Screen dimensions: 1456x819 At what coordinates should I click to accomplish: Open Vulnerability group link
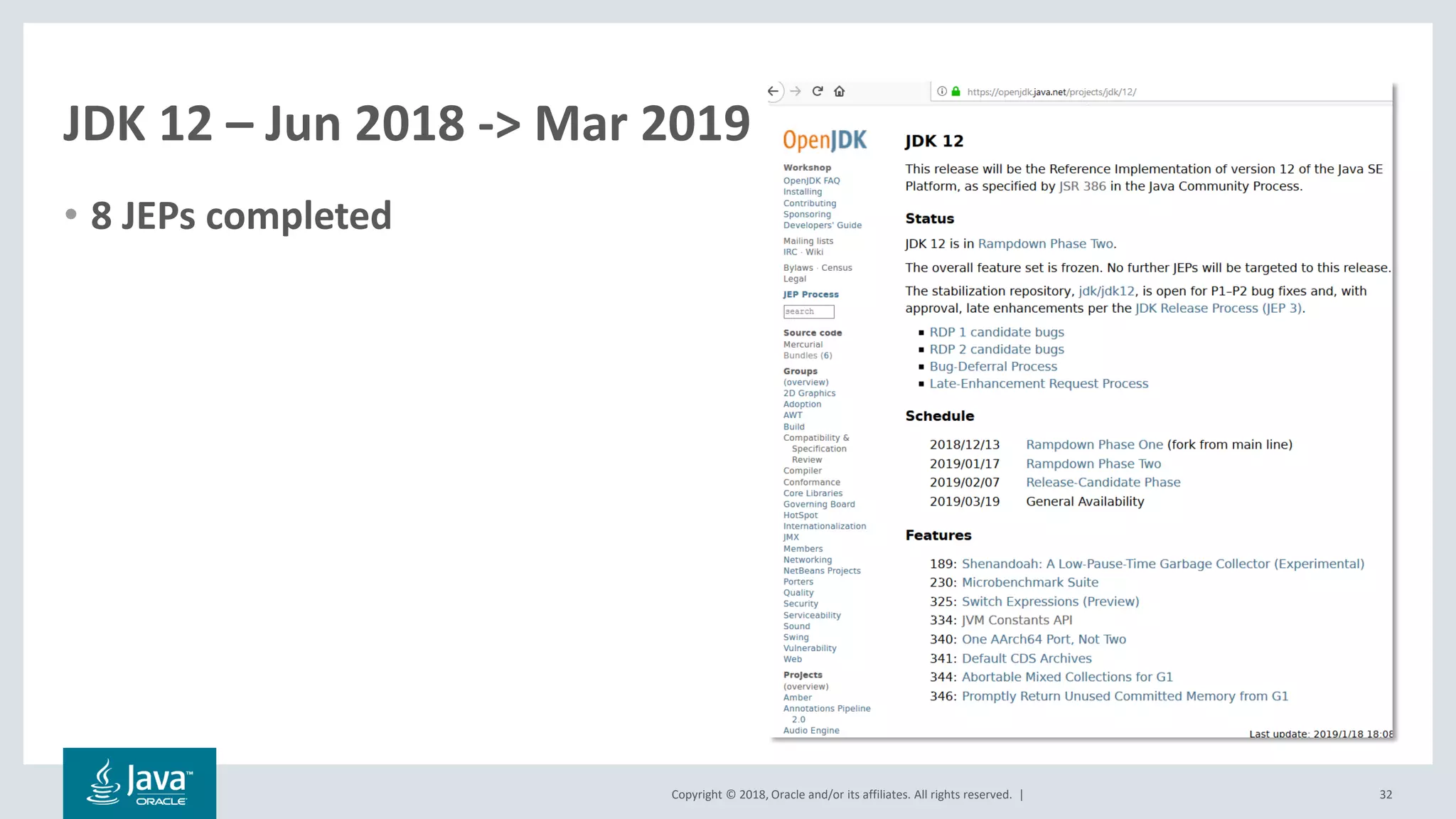pyautogui.click(x=810, y=648)
